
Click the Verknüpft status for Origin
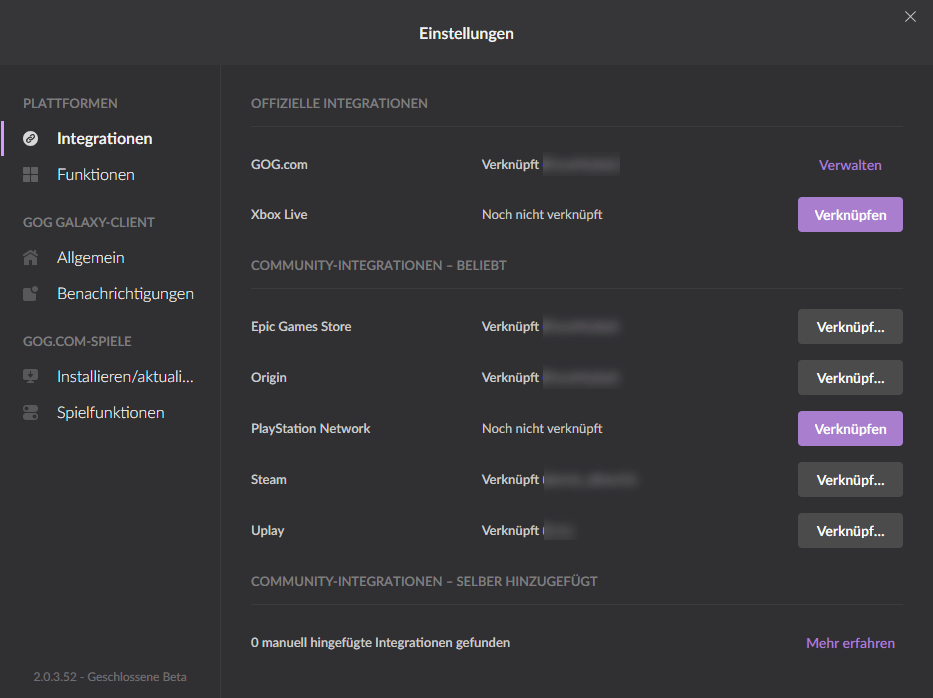(x=510, y=377)
